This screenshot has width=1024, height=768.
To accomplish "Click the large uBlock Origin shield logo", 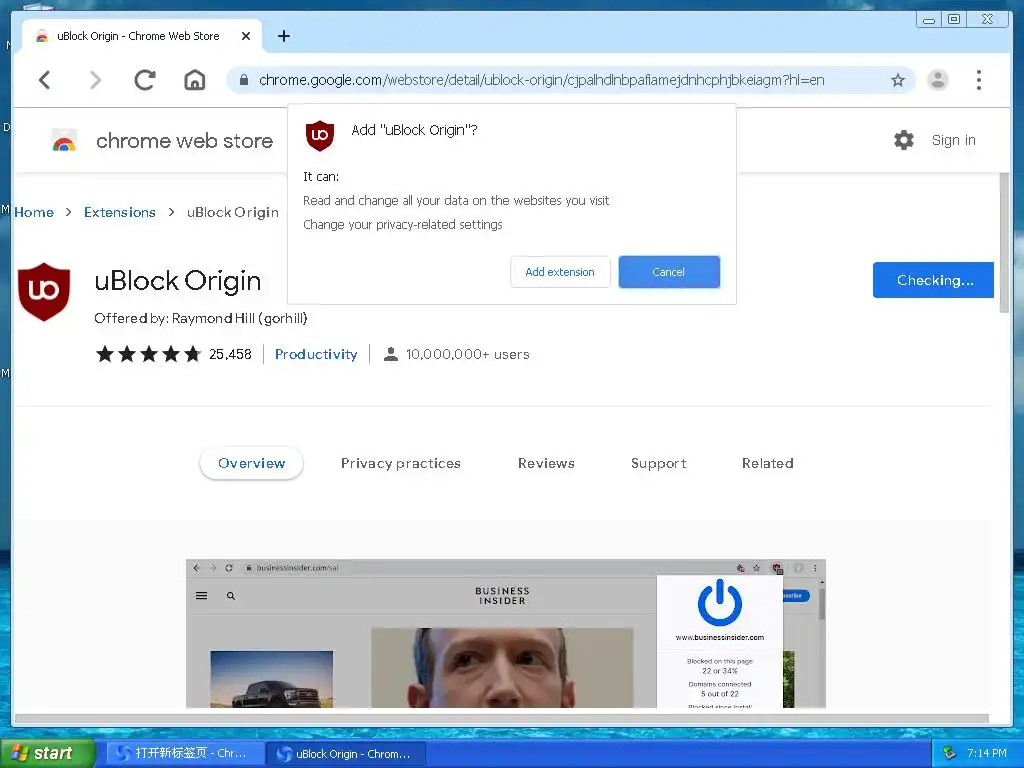I will [44, 291].
